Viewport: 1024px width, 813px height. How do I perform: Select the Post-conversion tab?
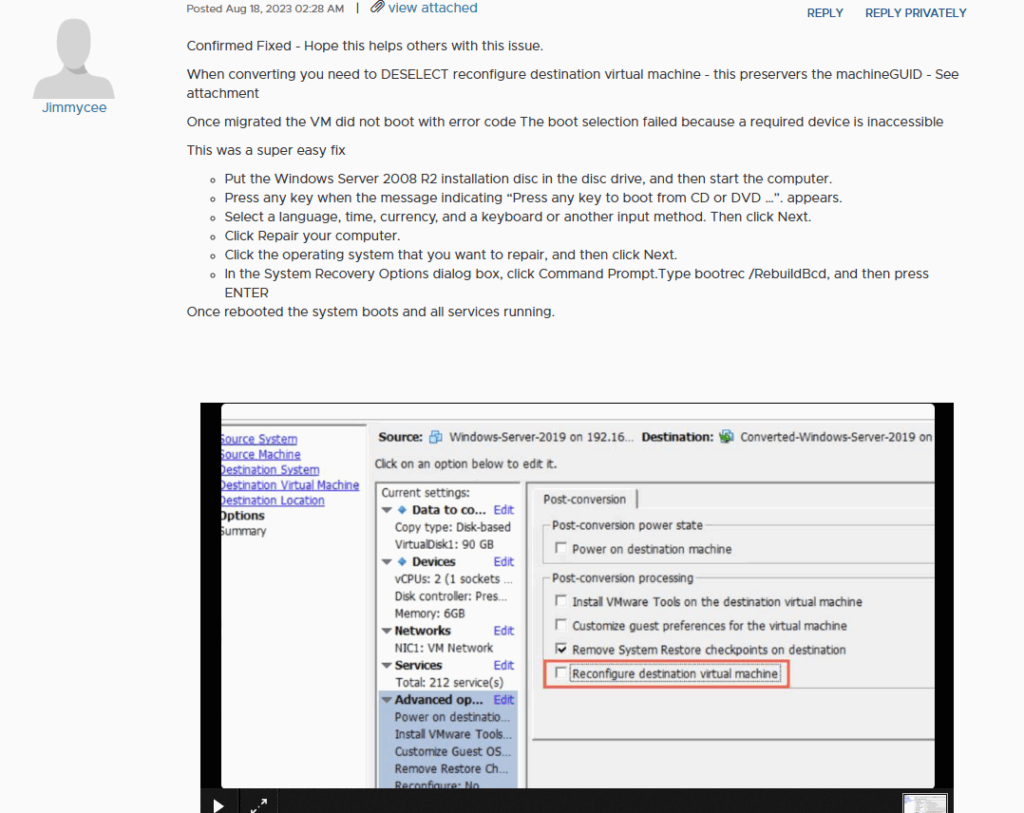click(x=584, y=499)
